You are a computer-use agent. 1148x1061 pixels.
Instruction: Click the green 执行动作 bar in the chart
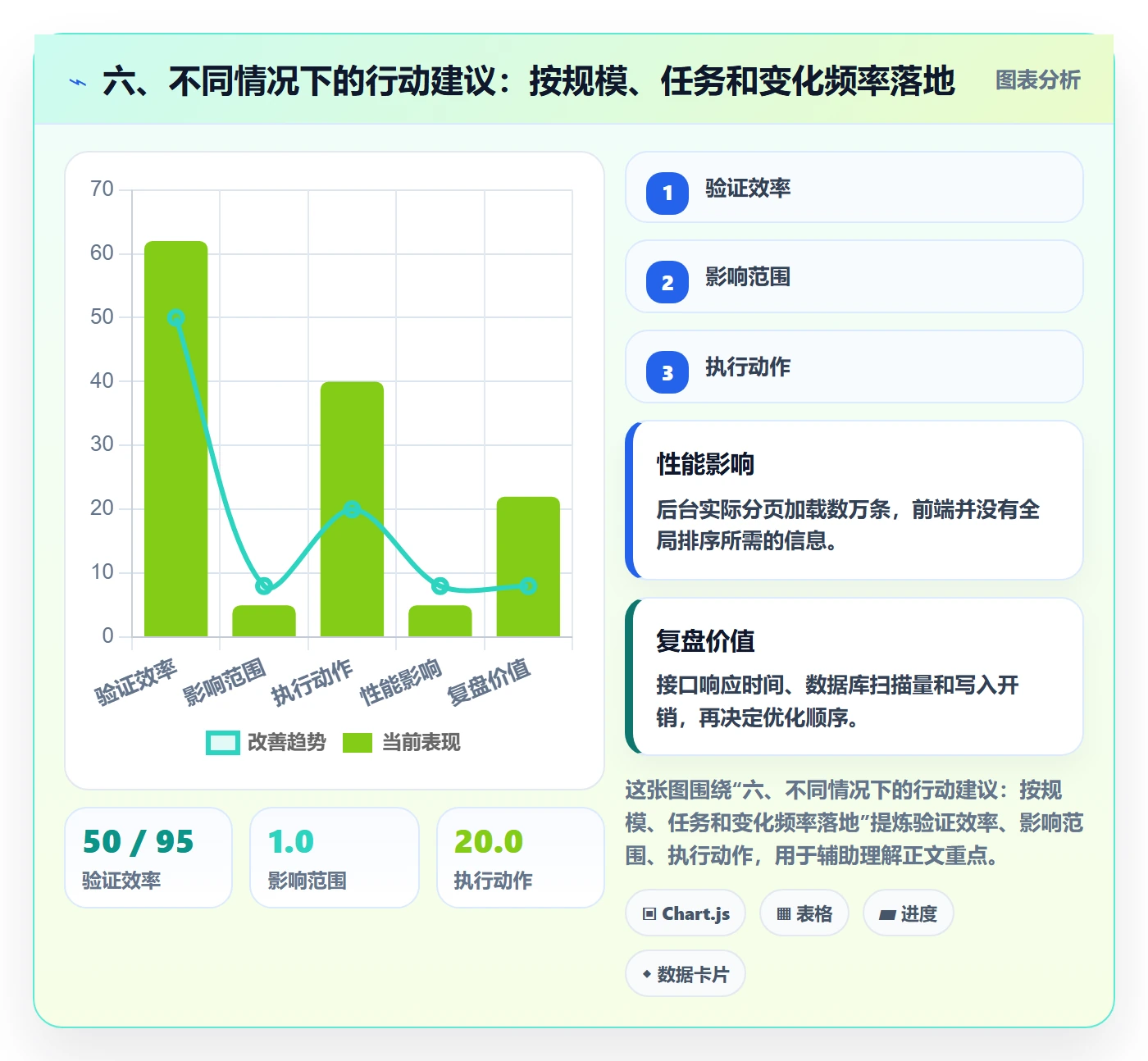(352, 508)
